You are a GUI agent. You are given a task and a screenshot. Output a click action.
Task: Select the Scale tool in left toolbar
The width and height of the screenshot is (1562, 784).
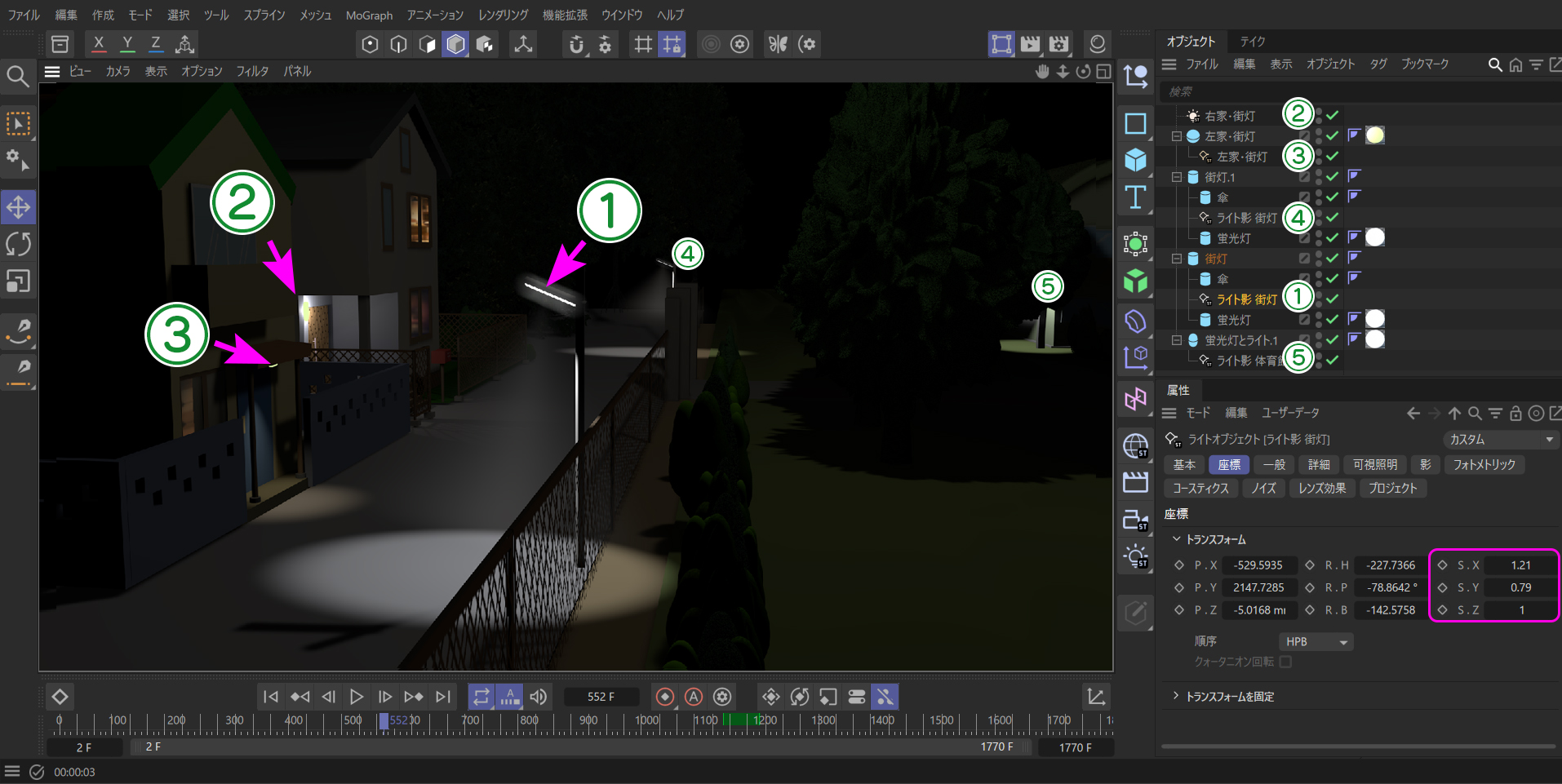tap(18, 281)
